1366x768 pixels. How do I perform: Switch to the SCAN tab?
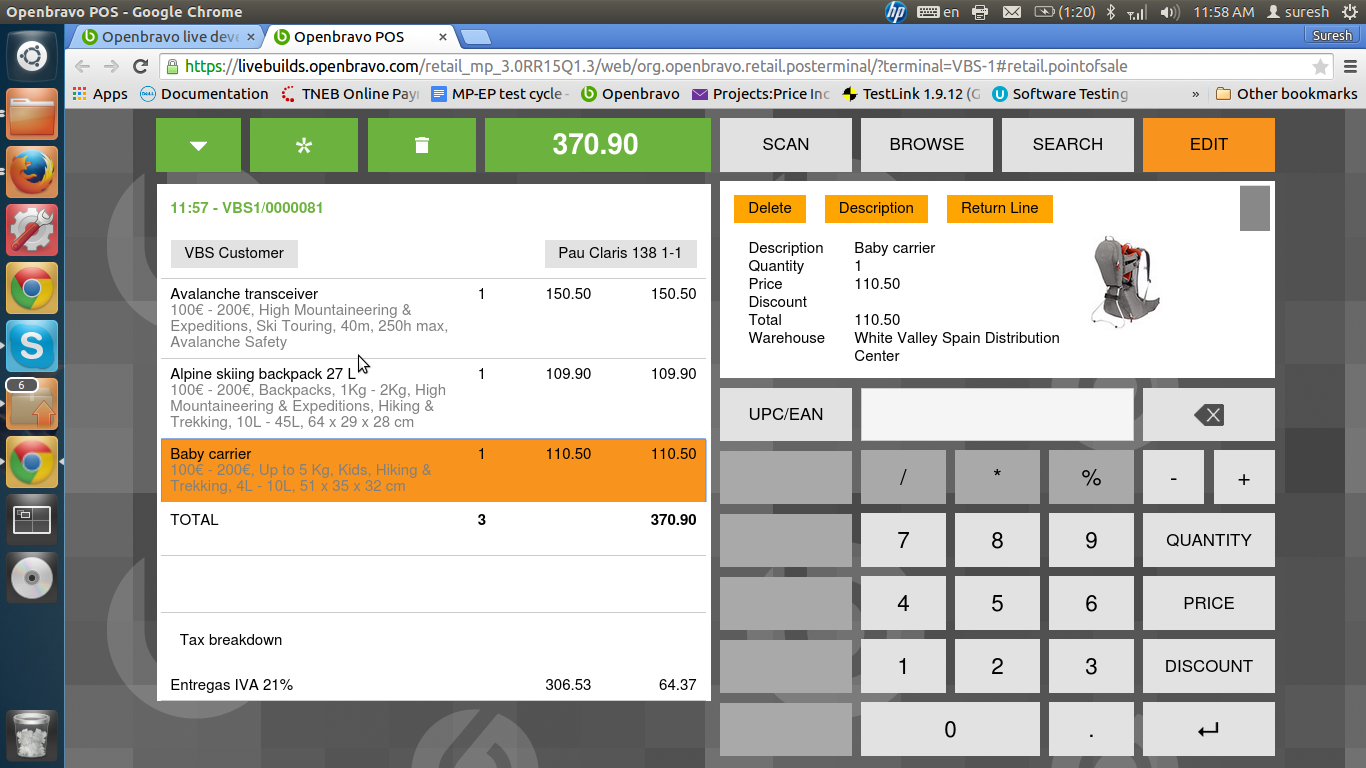(x=786, y=145)
